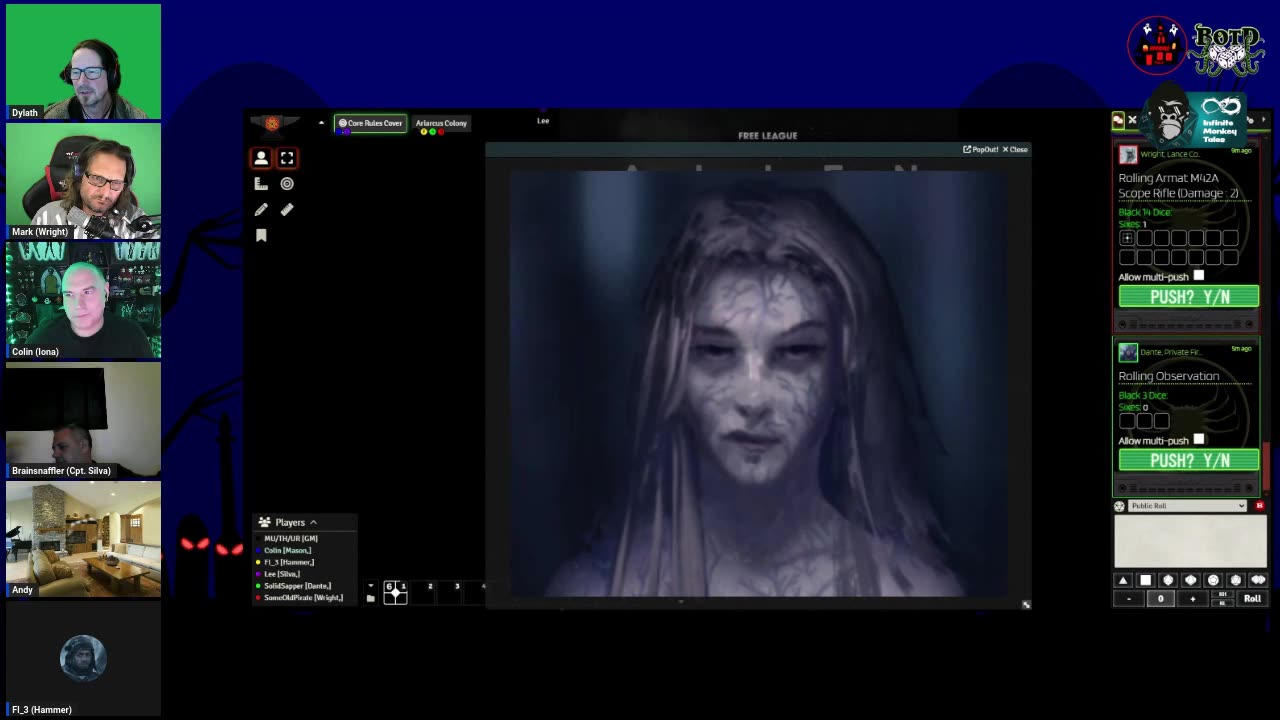This screenshot has height=720, width=1280.
Task: Pop out the image viewer window
Action: click(980, 149)
